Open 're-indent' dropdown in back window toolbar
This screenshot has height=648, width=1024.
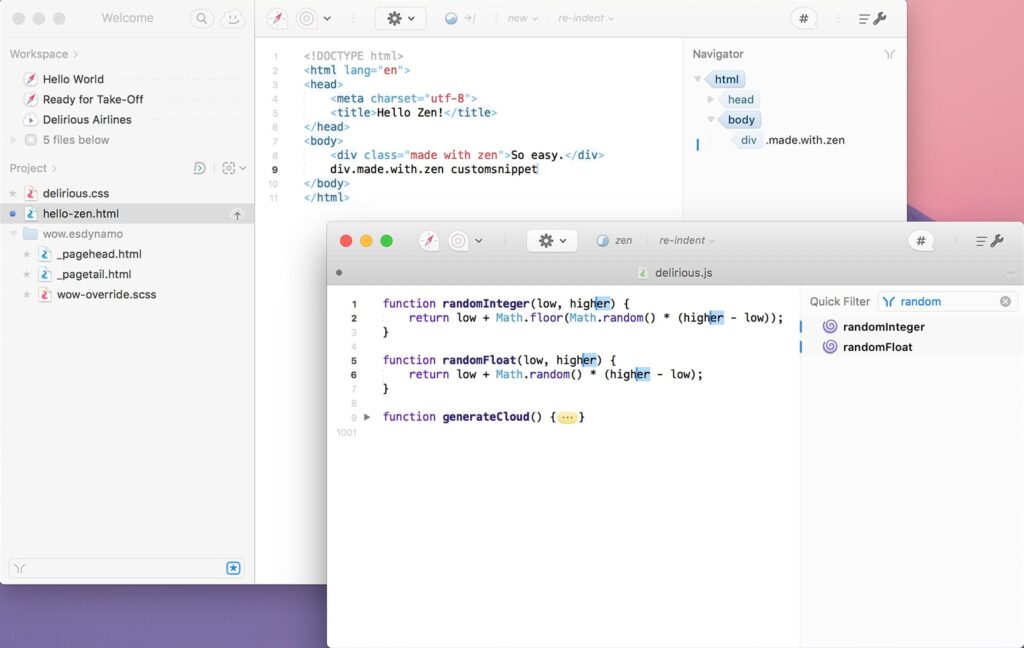[586, 18]
